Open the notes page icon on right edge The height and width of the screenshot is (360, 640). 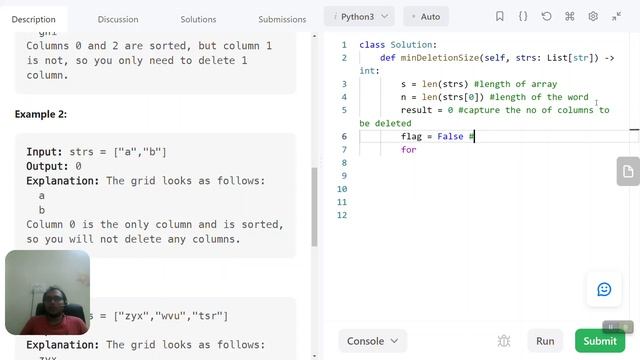click(628, 171)
